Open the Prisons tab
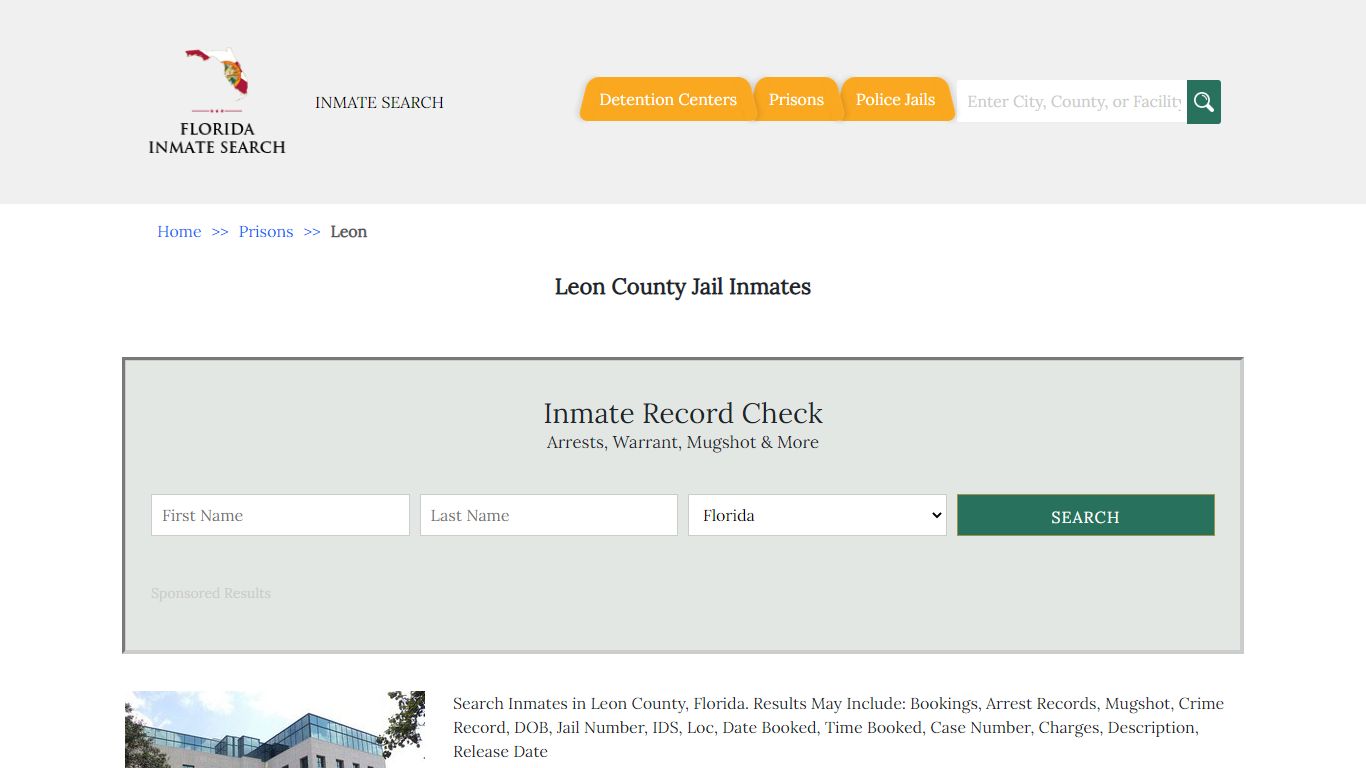The width and height of the screenshot is (1366, 768). tap(796, 99)
